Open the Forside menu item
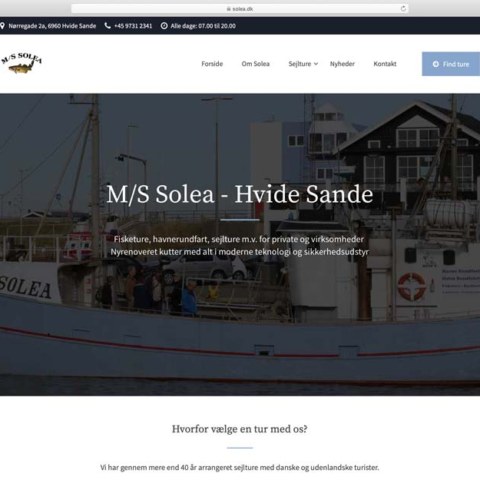 click(x=212, y=64)
